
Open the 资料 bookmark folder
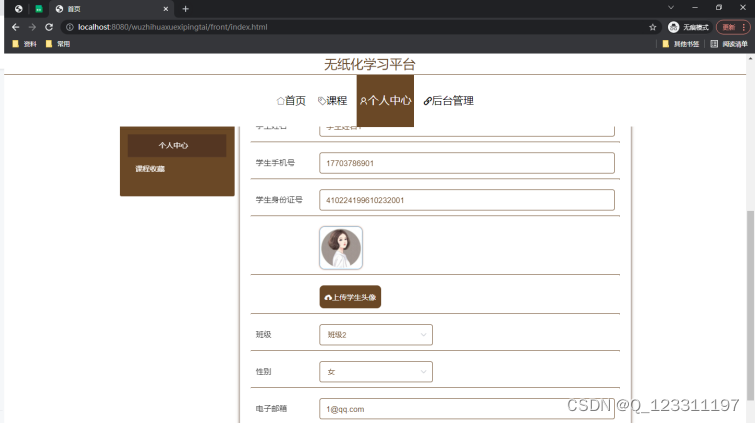point(25,44)
